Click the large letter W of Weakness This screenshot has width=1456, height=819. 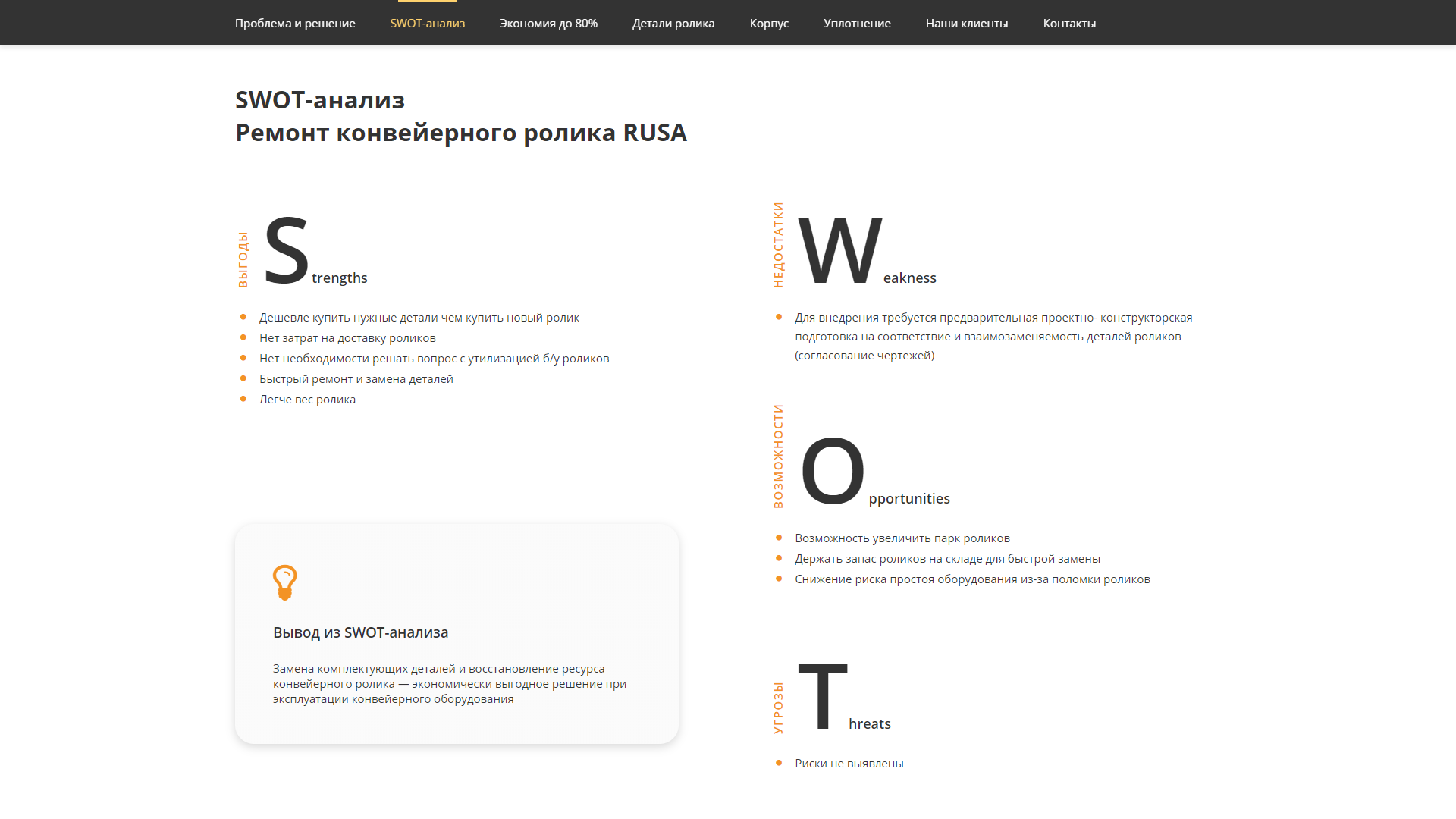pos(840,250)
